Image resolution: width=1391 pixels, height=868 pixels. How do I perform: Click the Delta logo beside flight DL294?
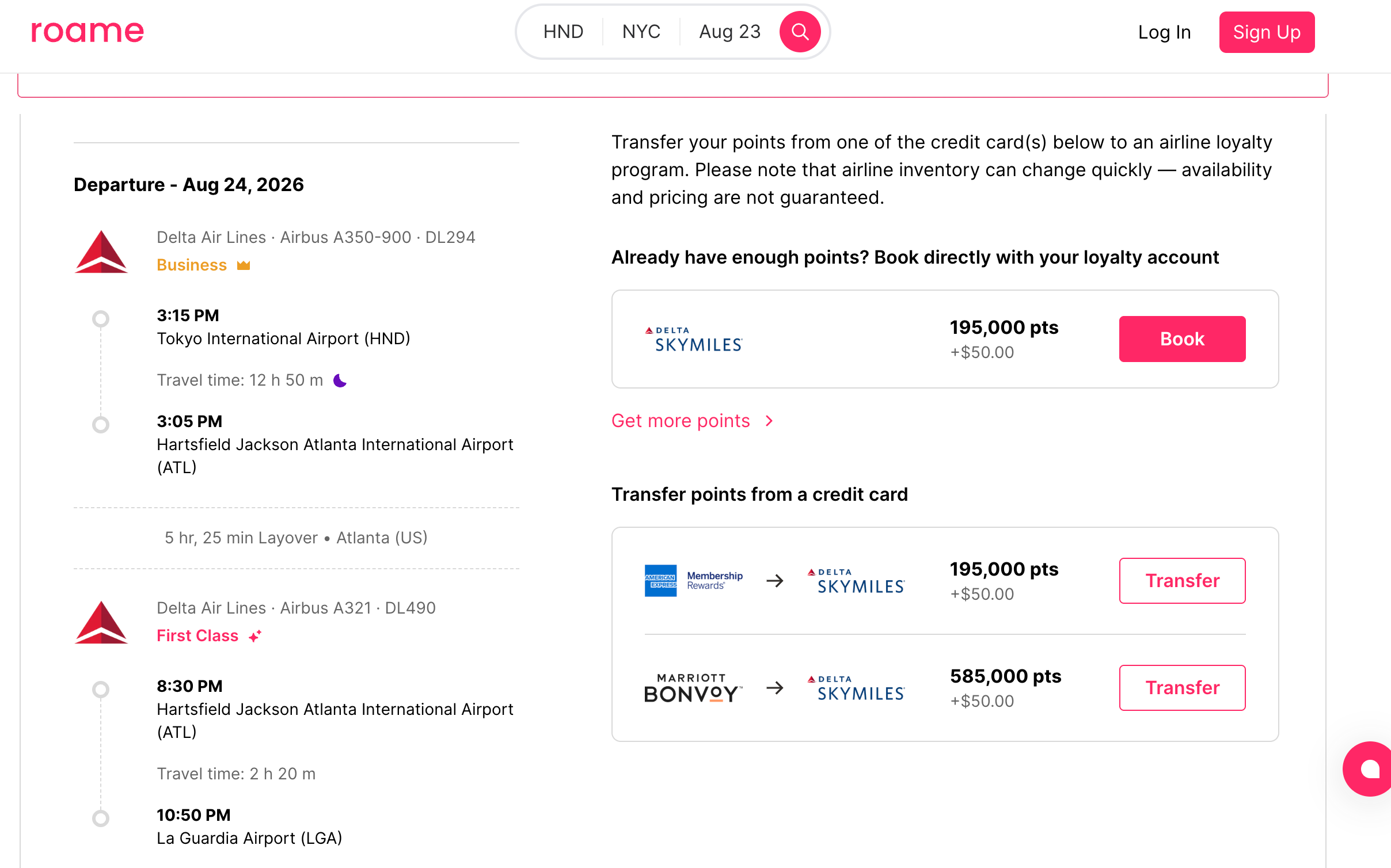(x=102, y=252)
